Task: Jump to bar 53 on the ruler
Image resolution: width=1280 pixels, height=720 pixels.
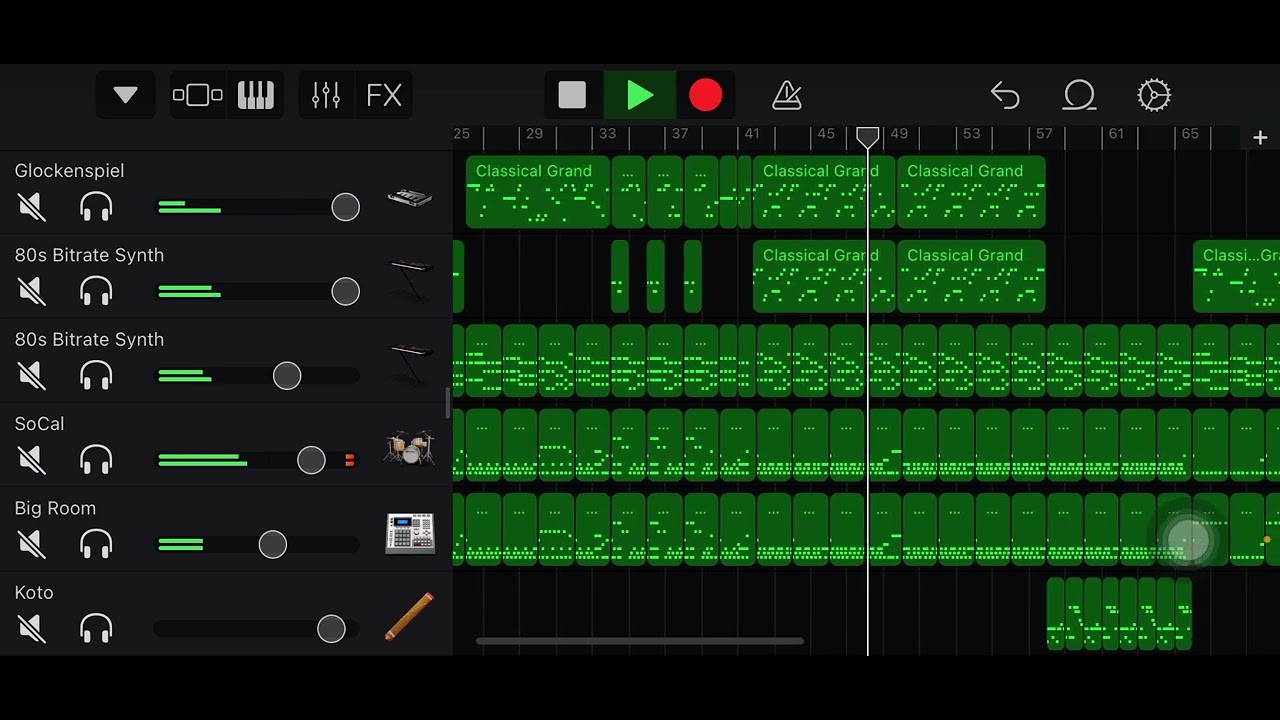Action: pos(972,134)
